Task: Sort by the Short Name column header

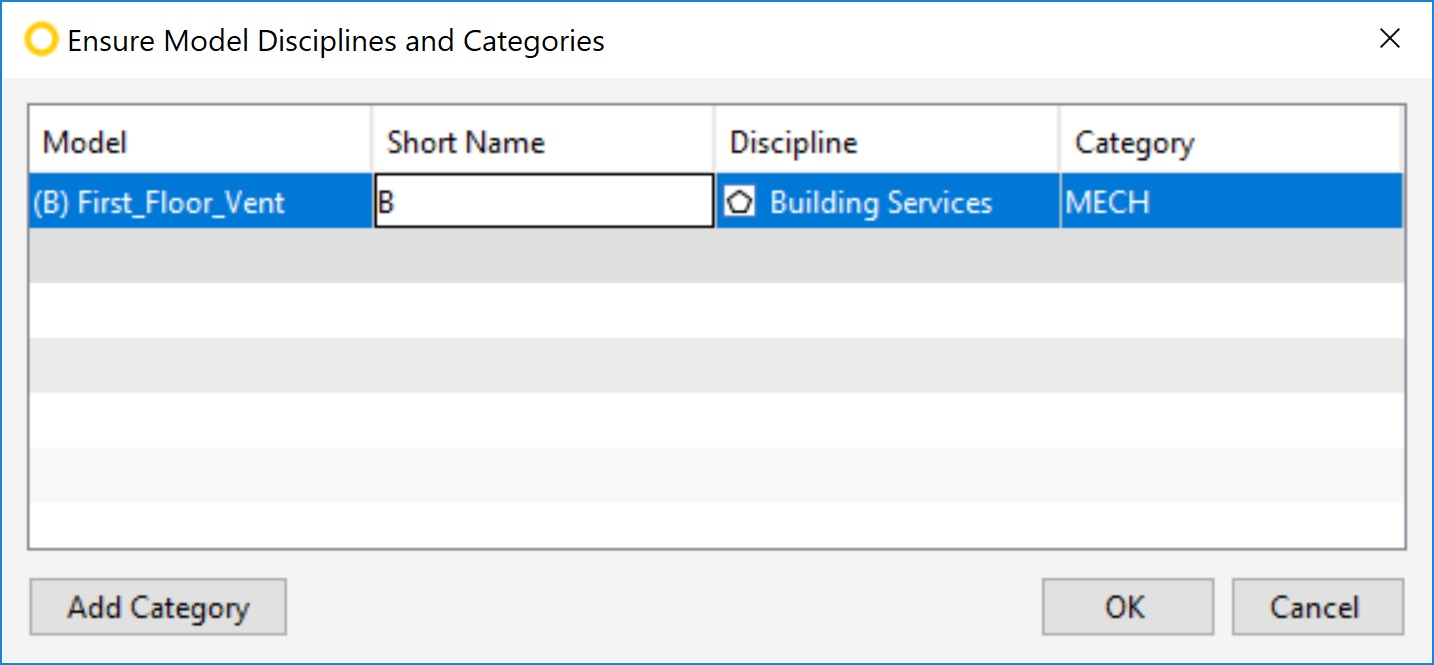Action: pos(544,143)
